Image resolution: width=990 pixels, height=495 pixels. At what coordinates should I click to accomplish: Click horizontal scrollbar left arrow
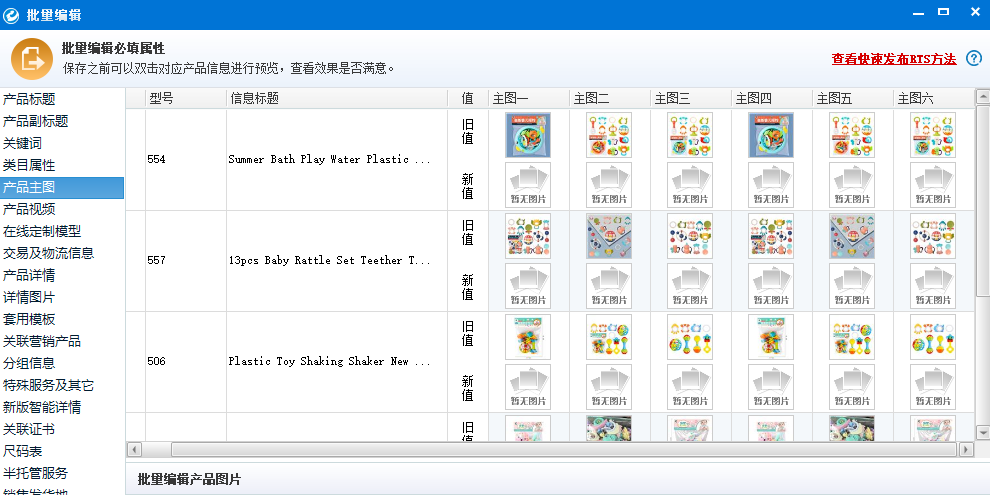[134, 450]
